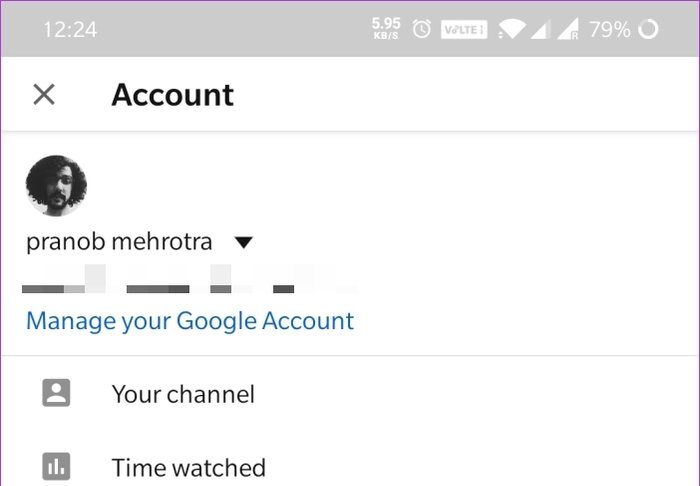The height and width of the screenshot is (486, 700).
Task: Close the Account screen with X icon
Action: click(x=44, y=95)
